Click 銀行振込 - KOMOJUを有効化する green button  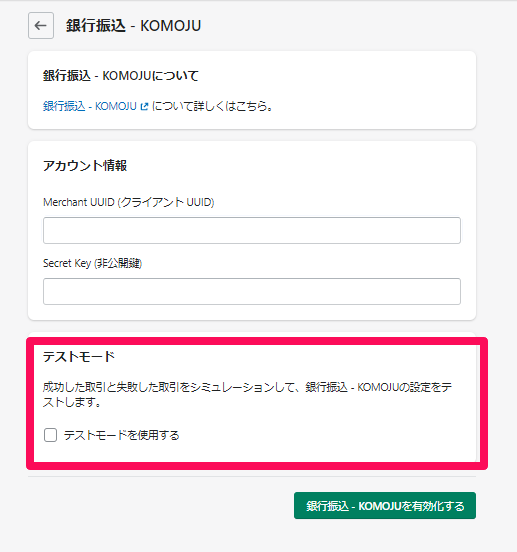click(x=385, y=506)
